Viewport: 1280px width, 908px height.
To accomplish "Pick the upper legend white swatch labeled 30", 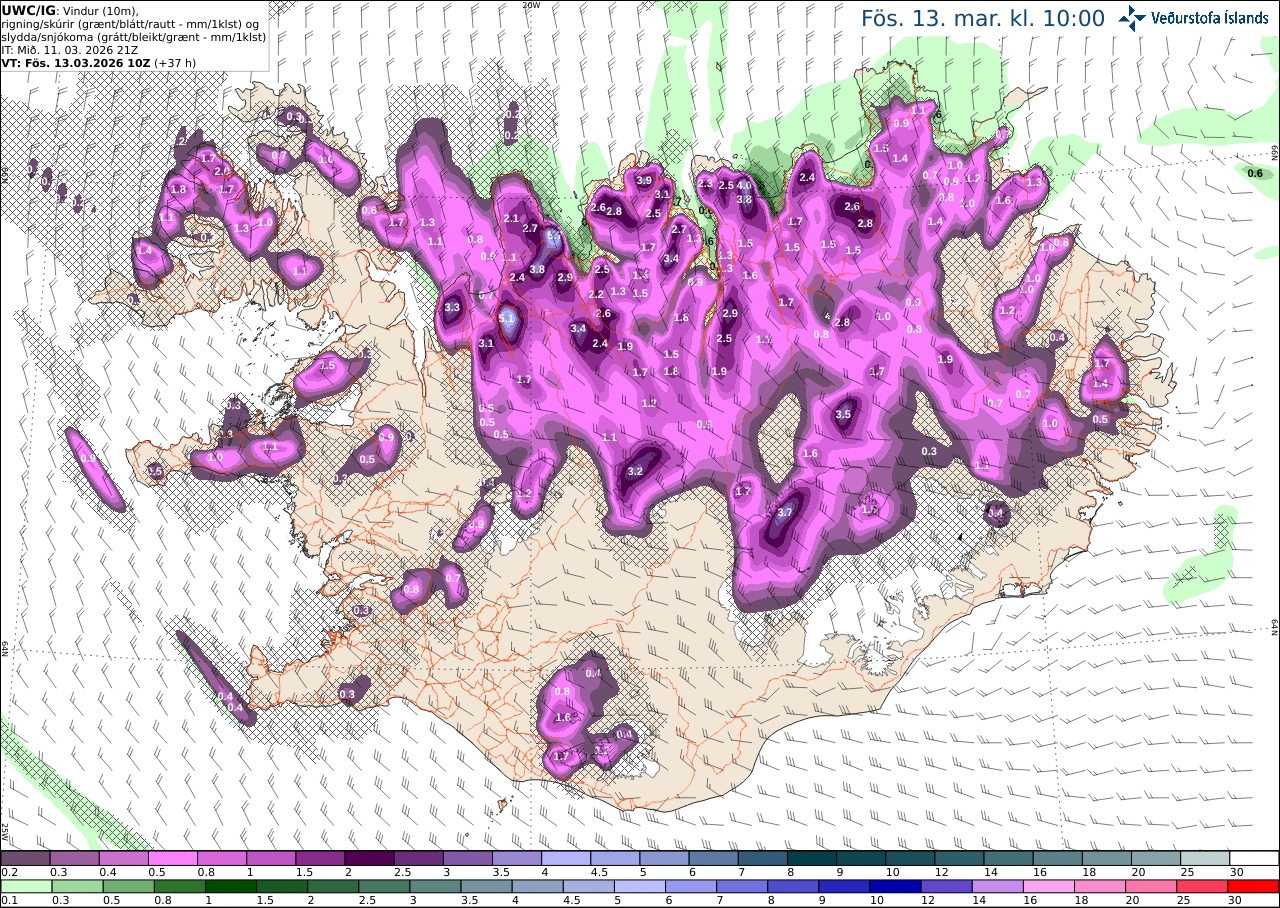I will point(1254,858).
